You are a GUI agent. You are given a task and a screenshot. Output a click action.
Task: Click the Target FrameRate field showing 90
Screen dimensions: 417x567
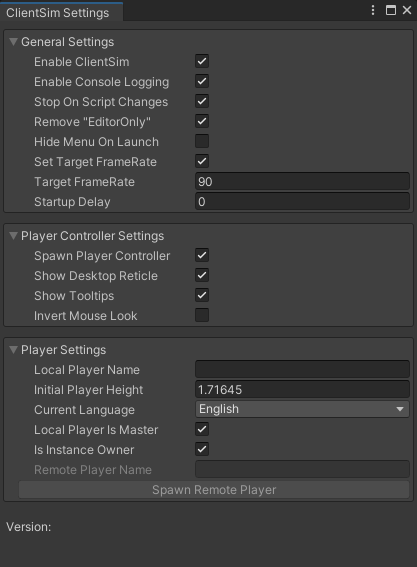pyautogui.click(x=302, y=182)
